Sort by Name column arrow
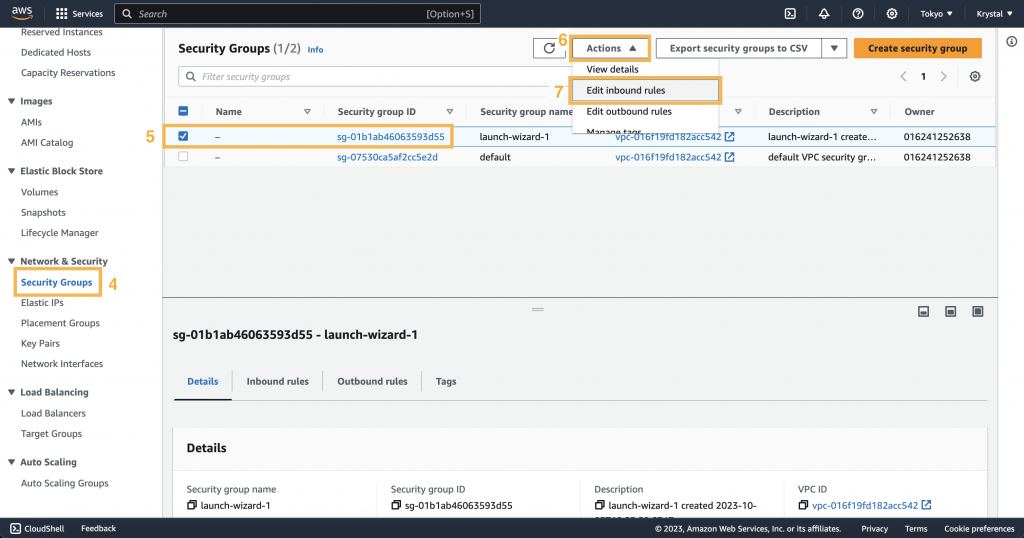The image size is (1024, 538). [x=307, y=112]
